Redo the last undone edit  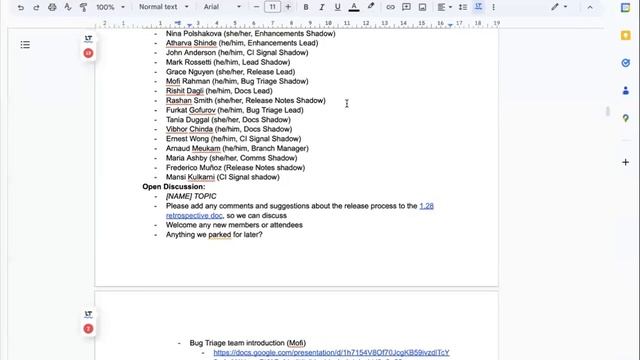[x=36, y=7]
